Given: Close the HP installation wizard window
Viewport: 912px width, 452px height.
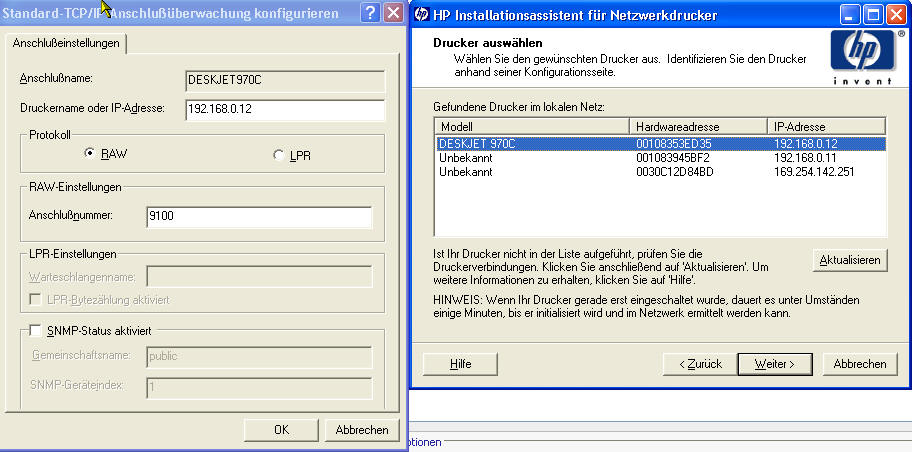Looking at the screenshot, I should [x=896, y=15].
